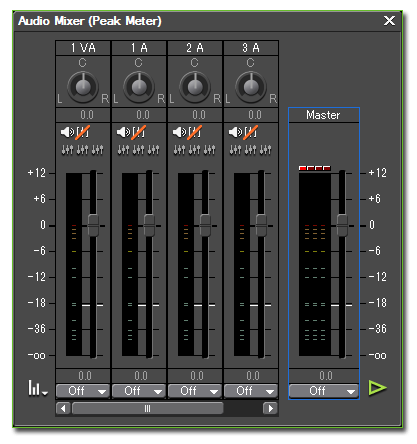Open the 2 A track Off dropdown

[x=195, y=391]
